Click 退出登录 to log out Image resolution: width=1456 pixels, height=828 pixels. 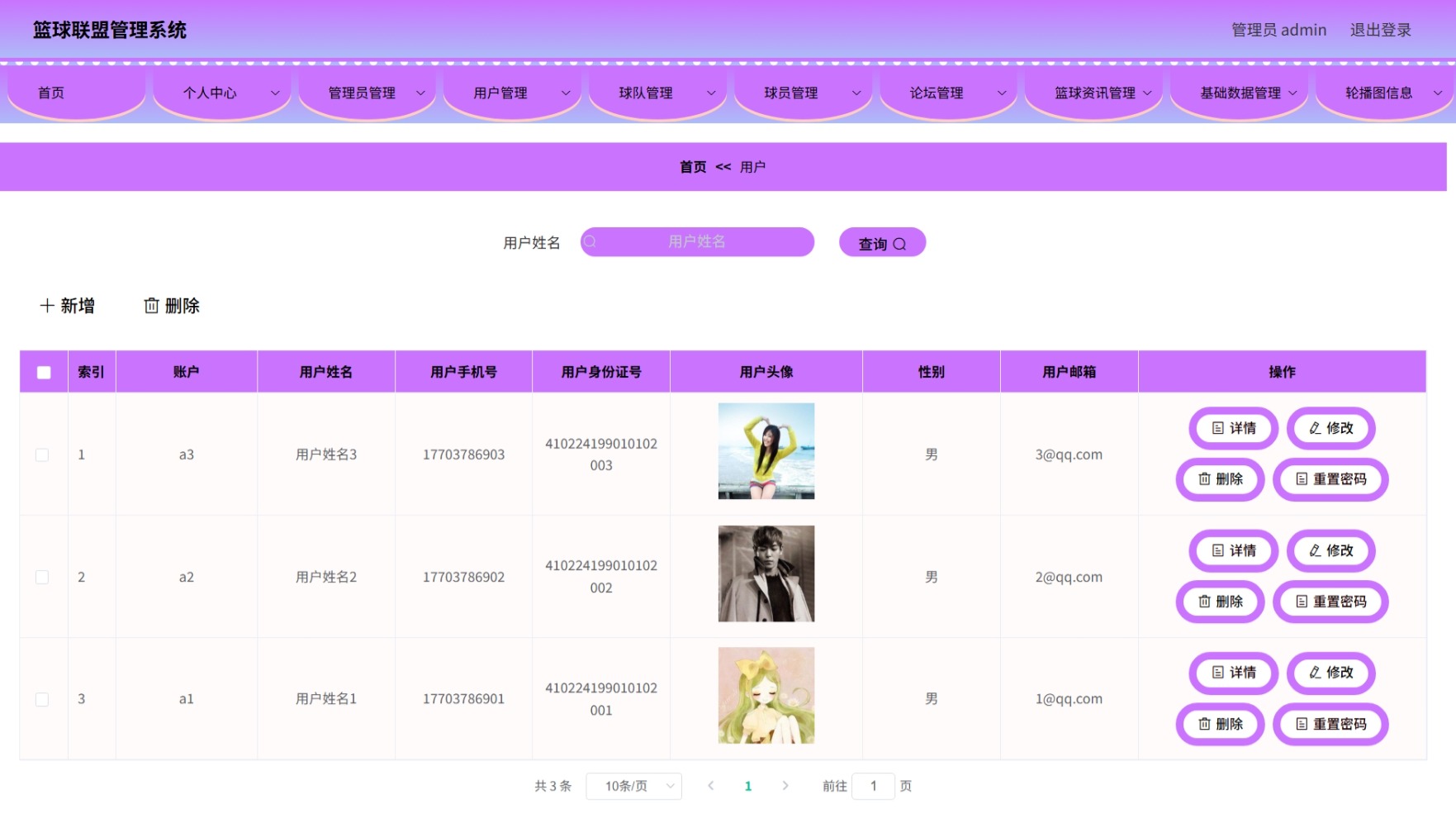coord(1381,30)
